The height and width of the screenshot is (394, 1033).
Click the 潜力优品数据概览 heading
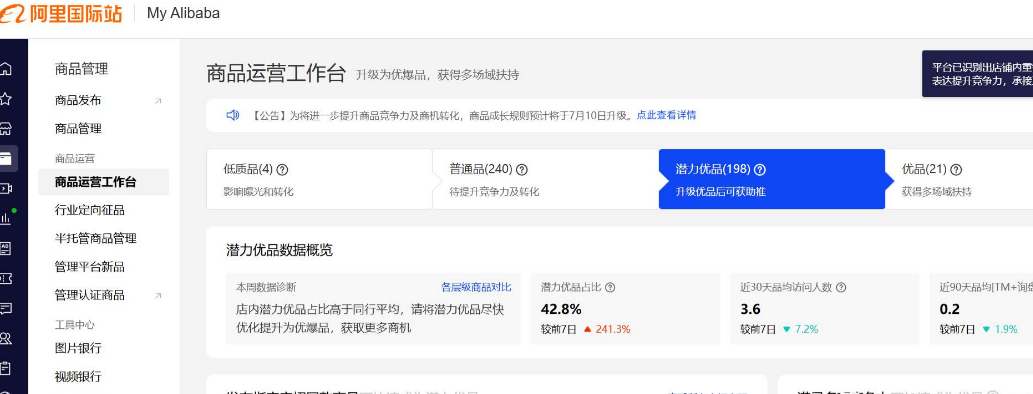(279, 250)
